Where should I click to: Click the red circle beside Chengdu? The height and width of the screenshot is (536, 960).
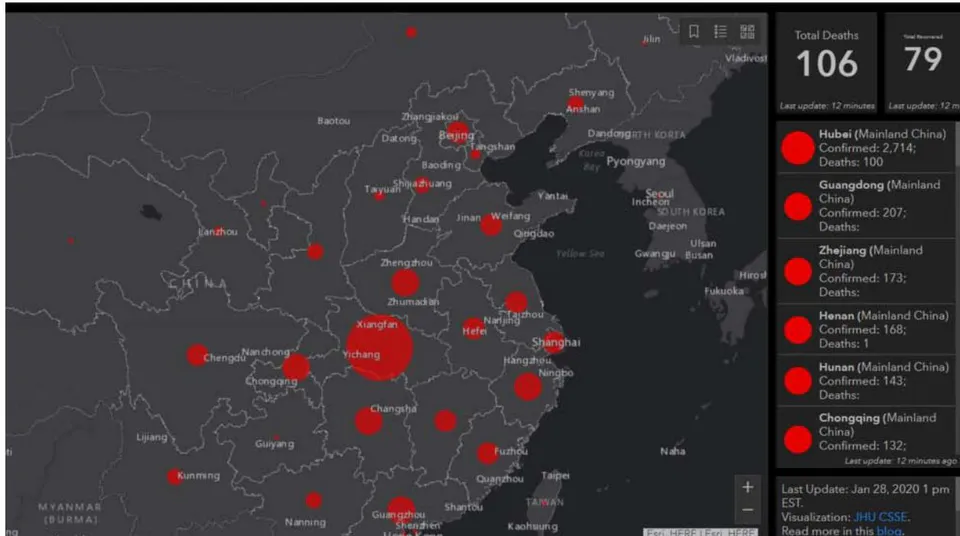[197, 355]
